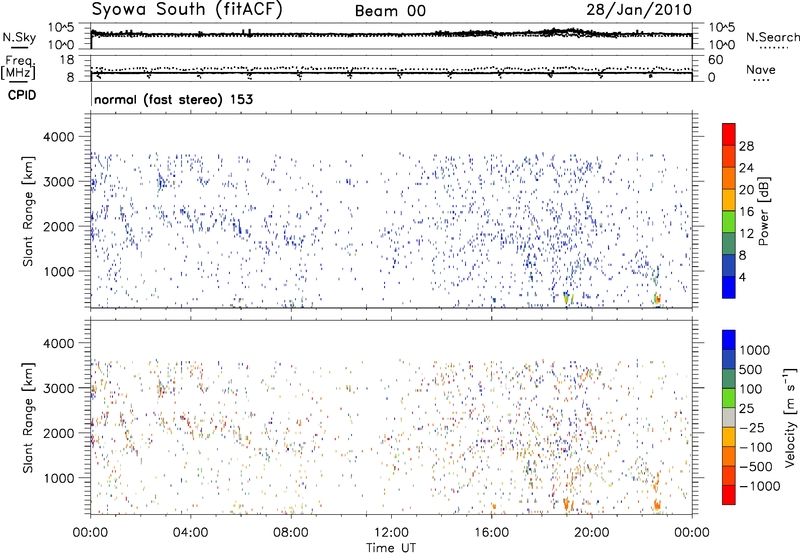Click the '08:00' time tick label
800x554 pixels.
(291, 533)
